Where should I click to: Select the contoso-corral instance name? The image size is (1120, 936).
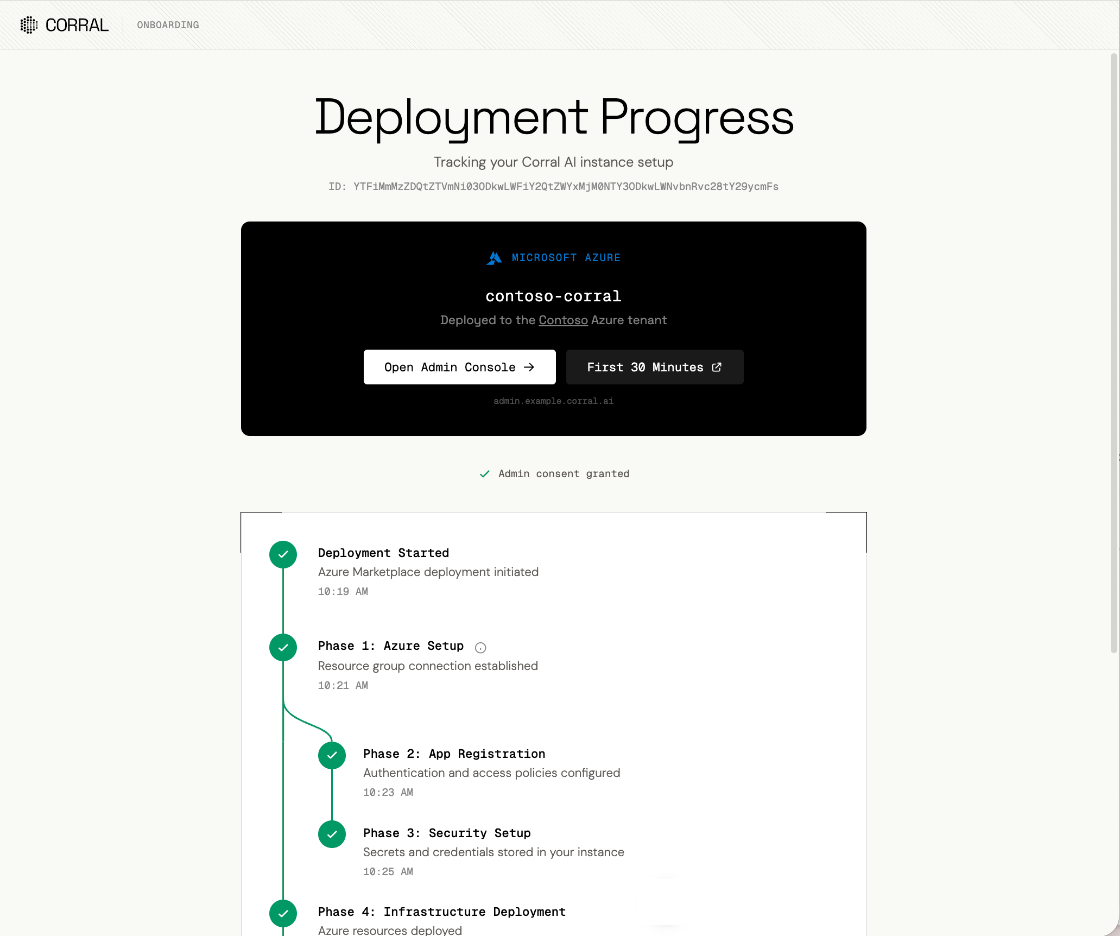[x=553, y=296]
